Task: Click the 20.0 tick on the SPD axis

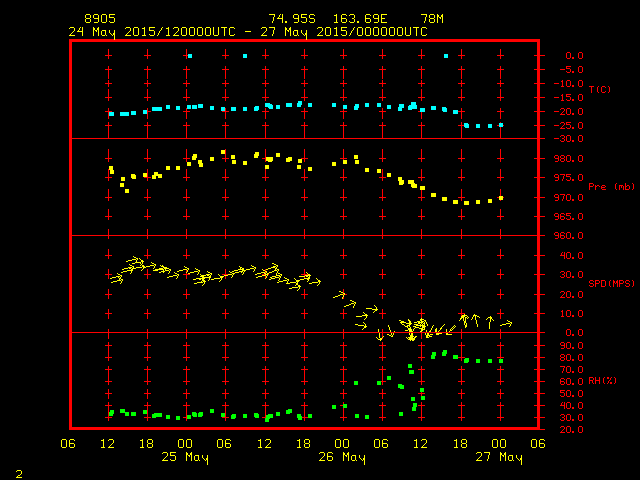Action: pos(571,295)
